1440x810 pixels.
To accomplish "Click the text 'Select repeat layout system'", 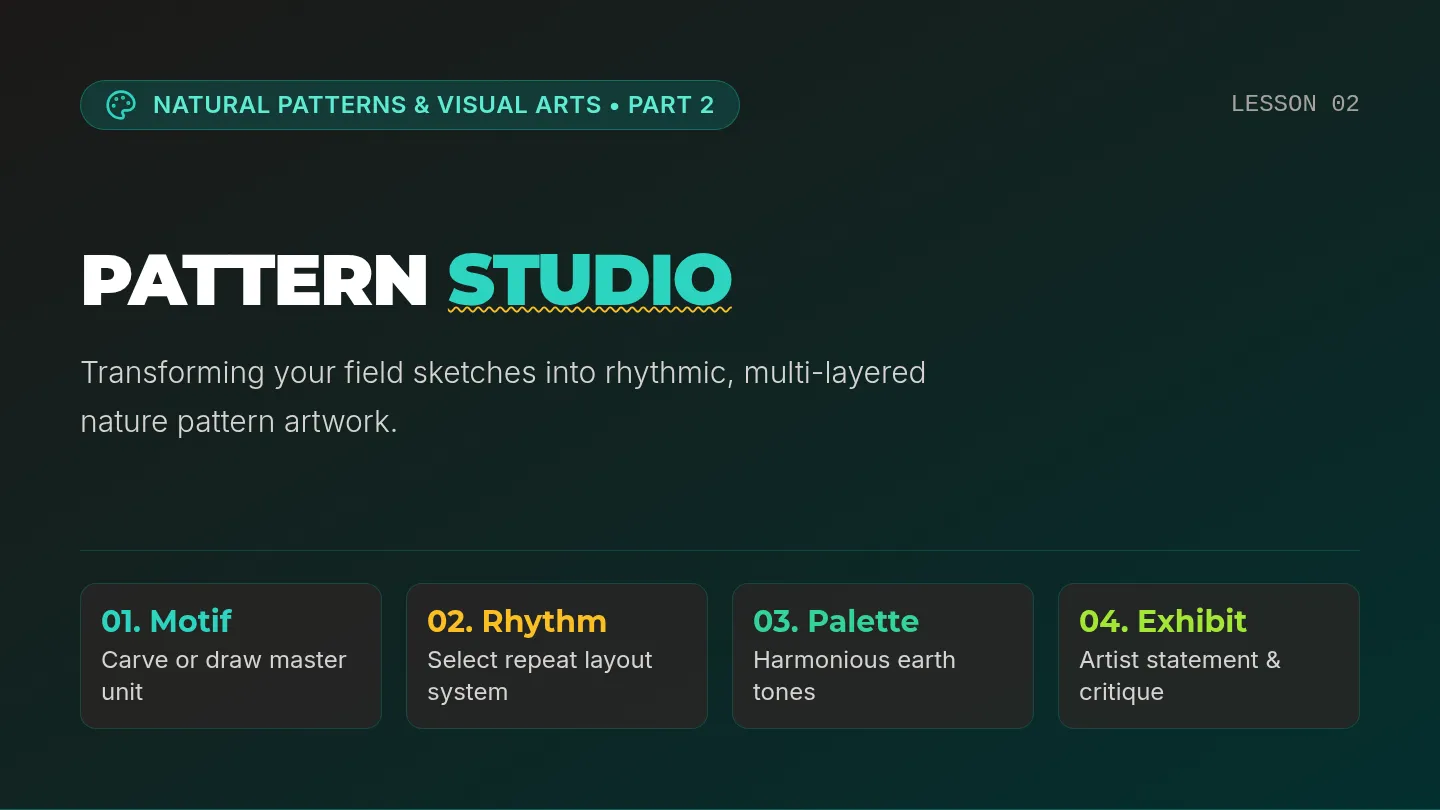I will pyautogui.click(x=540, y=676).
